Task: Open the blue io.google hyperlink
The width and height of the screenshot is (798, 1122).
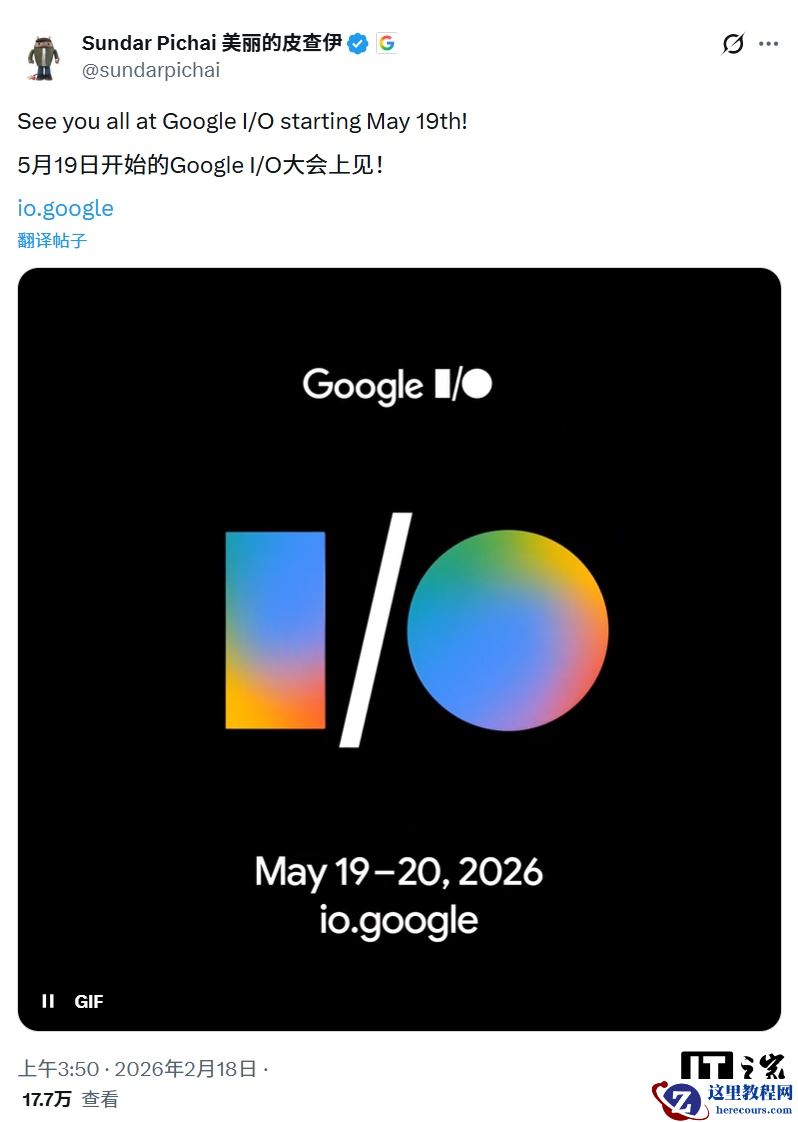Action: [x=65, y=208]
